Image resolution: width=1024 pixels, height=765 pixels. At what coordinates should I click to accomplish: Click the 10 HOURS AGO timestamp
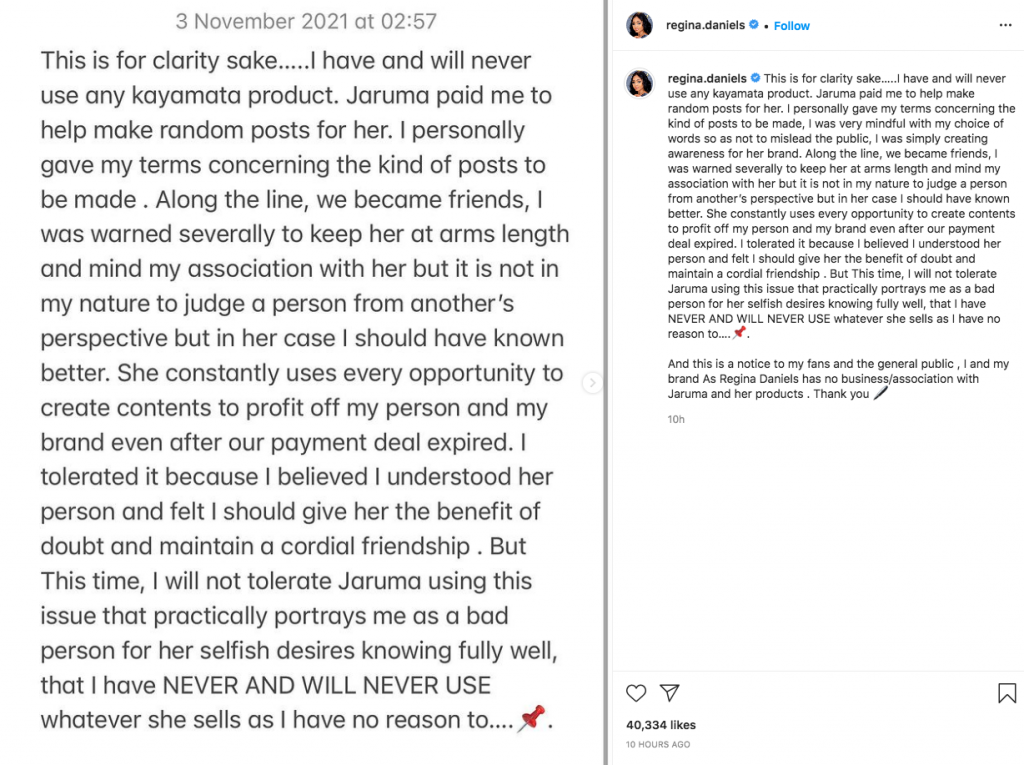tap(658, 744)
